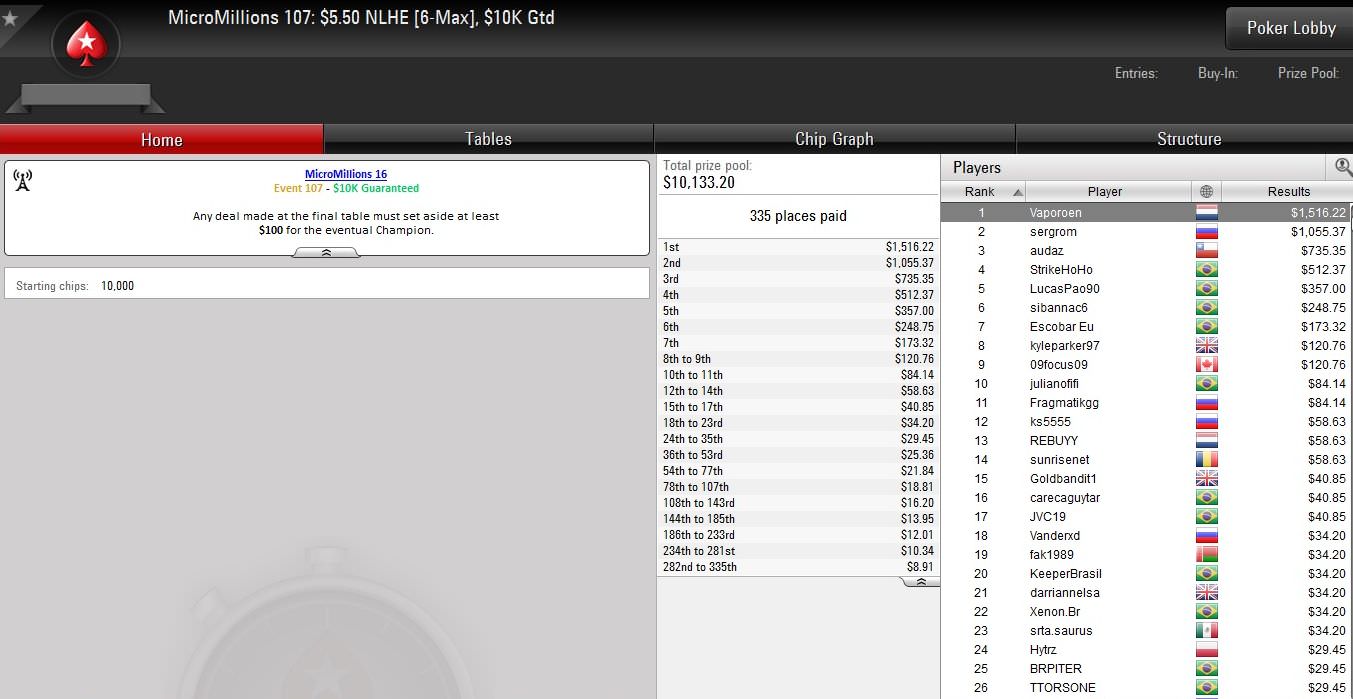Open the Structure tab
1353x699 pixels.
1189,139
